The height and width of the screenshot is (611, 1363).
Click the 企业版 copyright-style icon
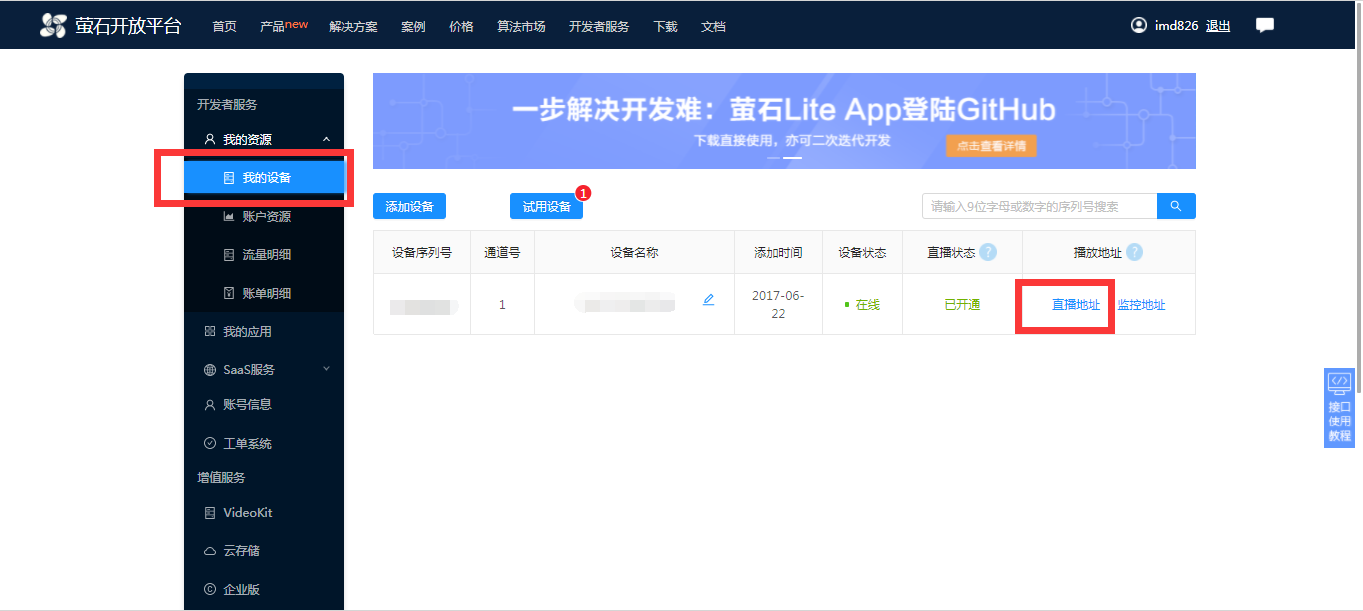click(210, 589)
